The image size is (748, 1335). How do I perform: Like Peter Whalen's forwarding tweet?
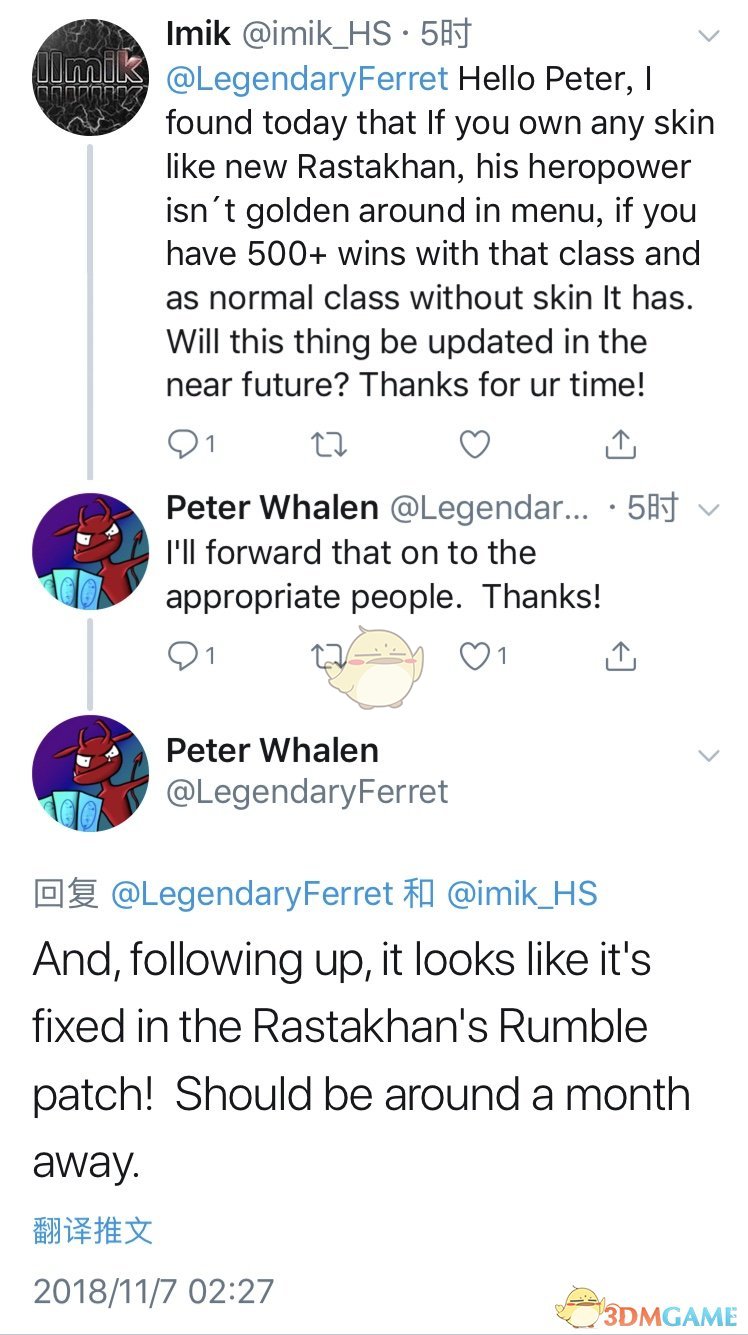pyautogui.click(x=474, y=656)
